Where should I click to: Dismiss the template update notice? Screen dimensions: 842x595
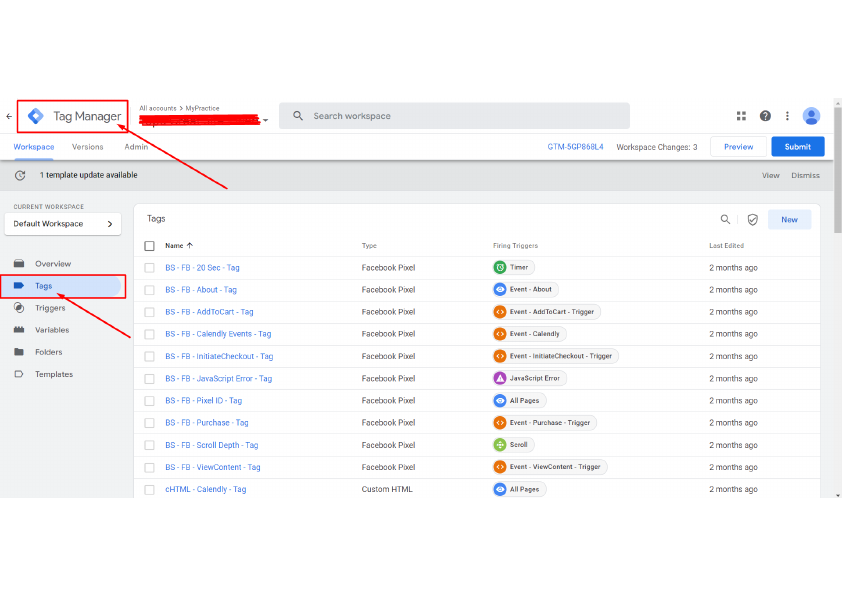[x=805, y=176]
